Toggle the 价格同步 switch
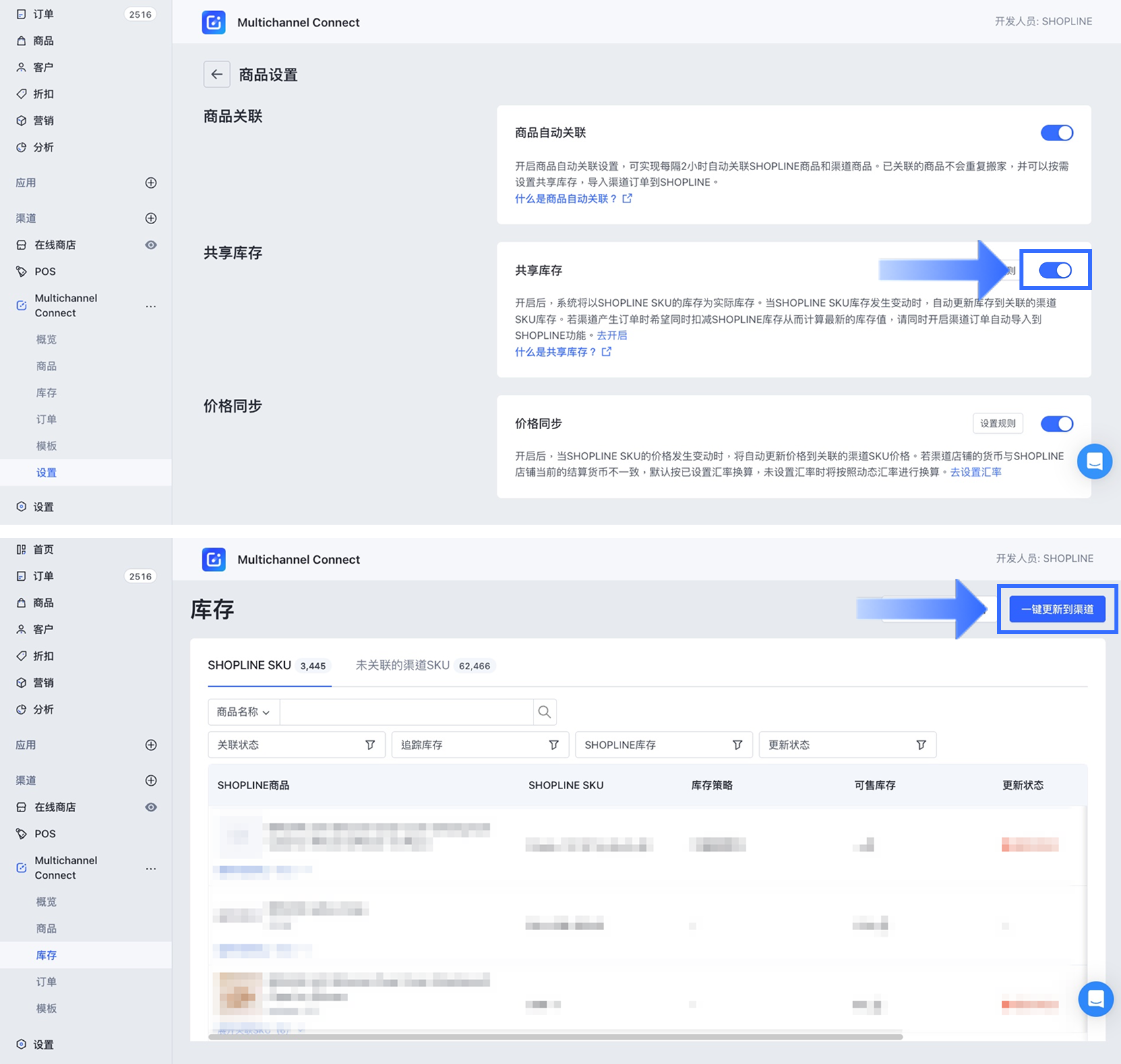Viewport: 1121px width, 1064px height. point(1057,424)
